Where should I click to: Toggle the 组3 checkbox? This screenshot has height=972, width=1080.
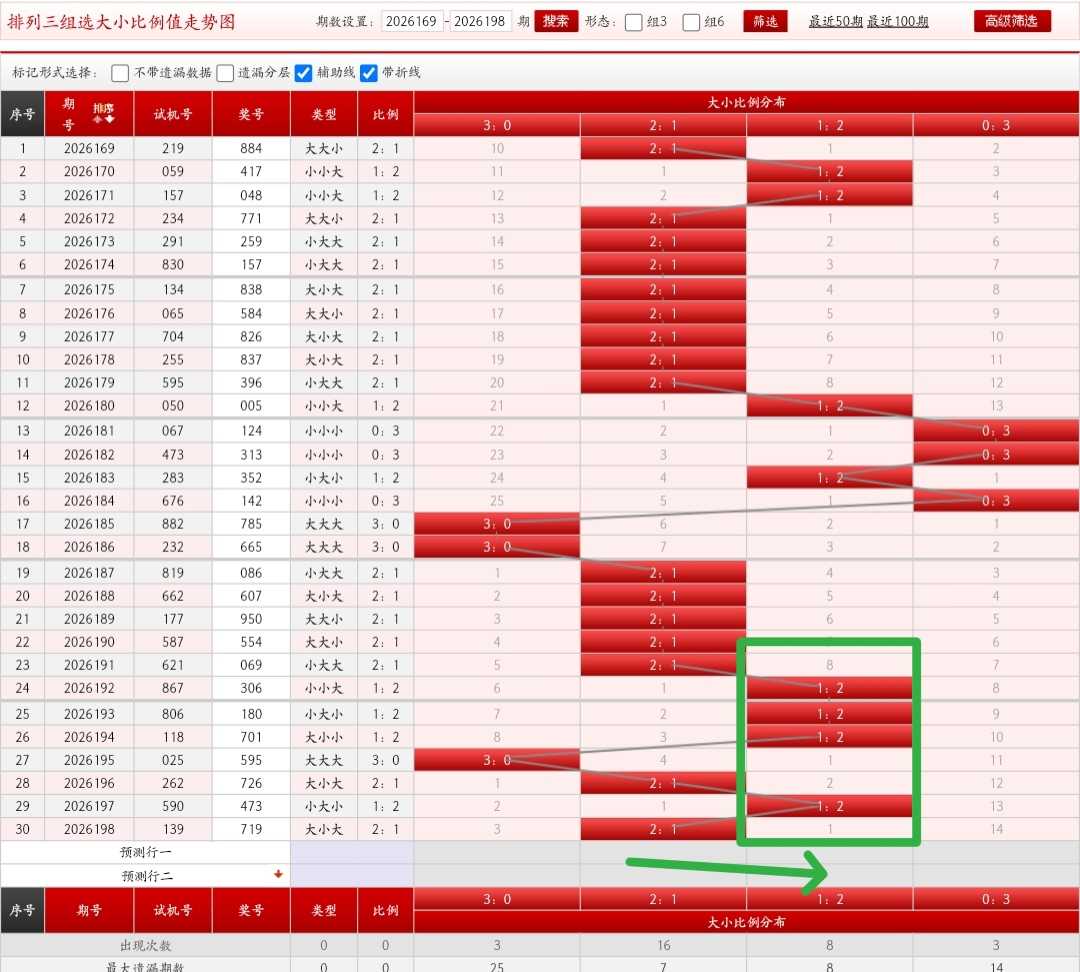(x=633, y=22)
